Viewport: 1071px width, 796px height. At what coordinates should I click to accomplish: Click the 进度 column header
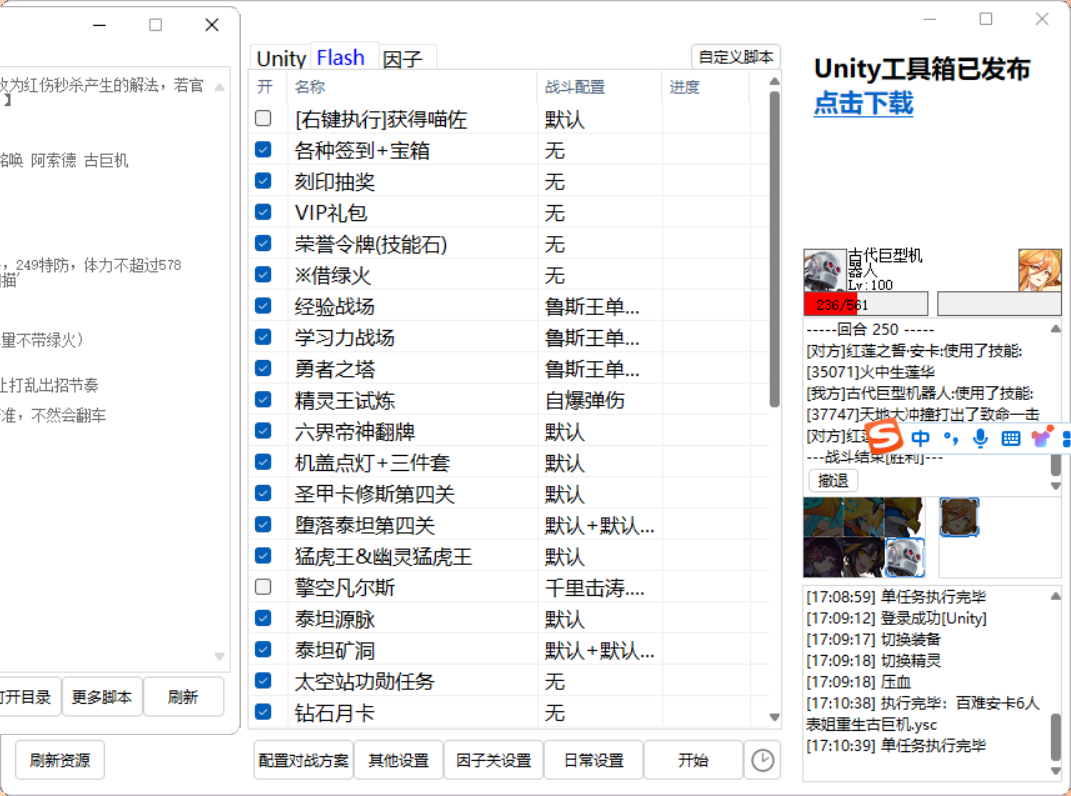point(706,87)
